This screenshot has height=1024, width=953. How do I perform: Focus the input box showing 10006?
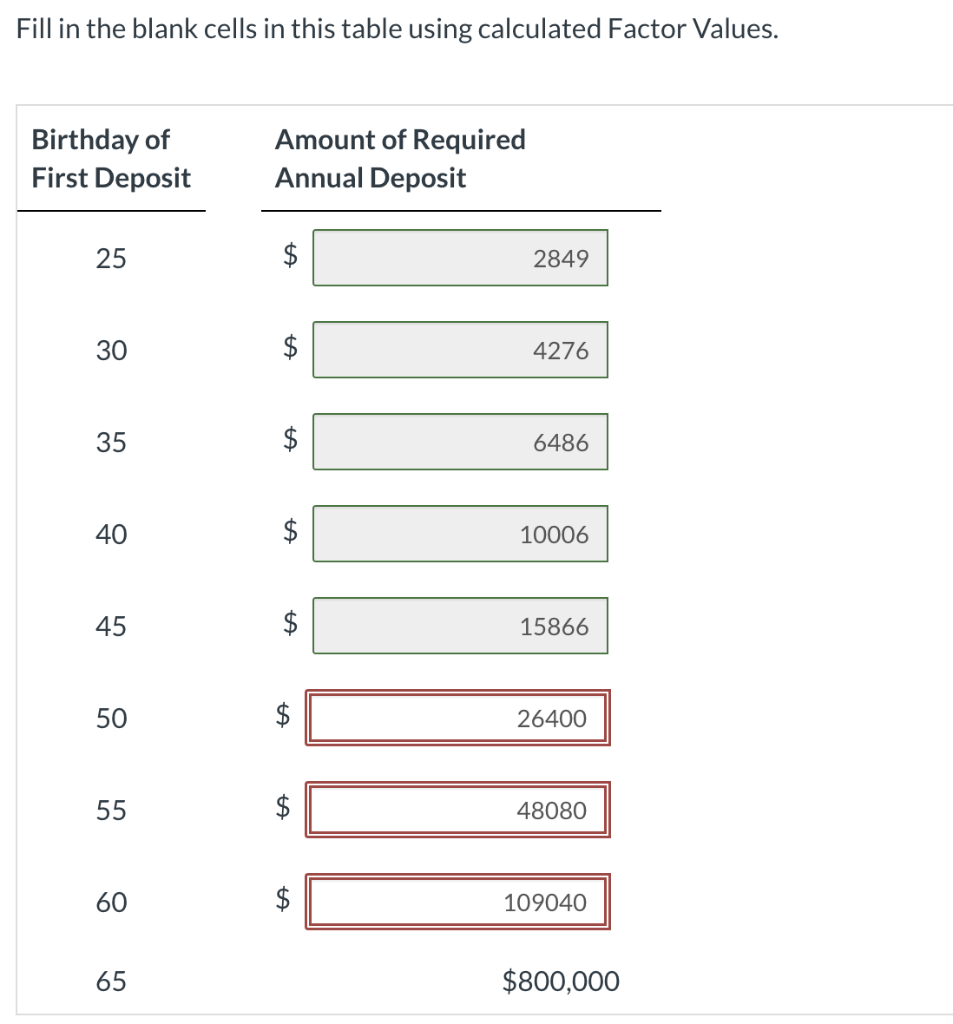click(x=460, y=534)
